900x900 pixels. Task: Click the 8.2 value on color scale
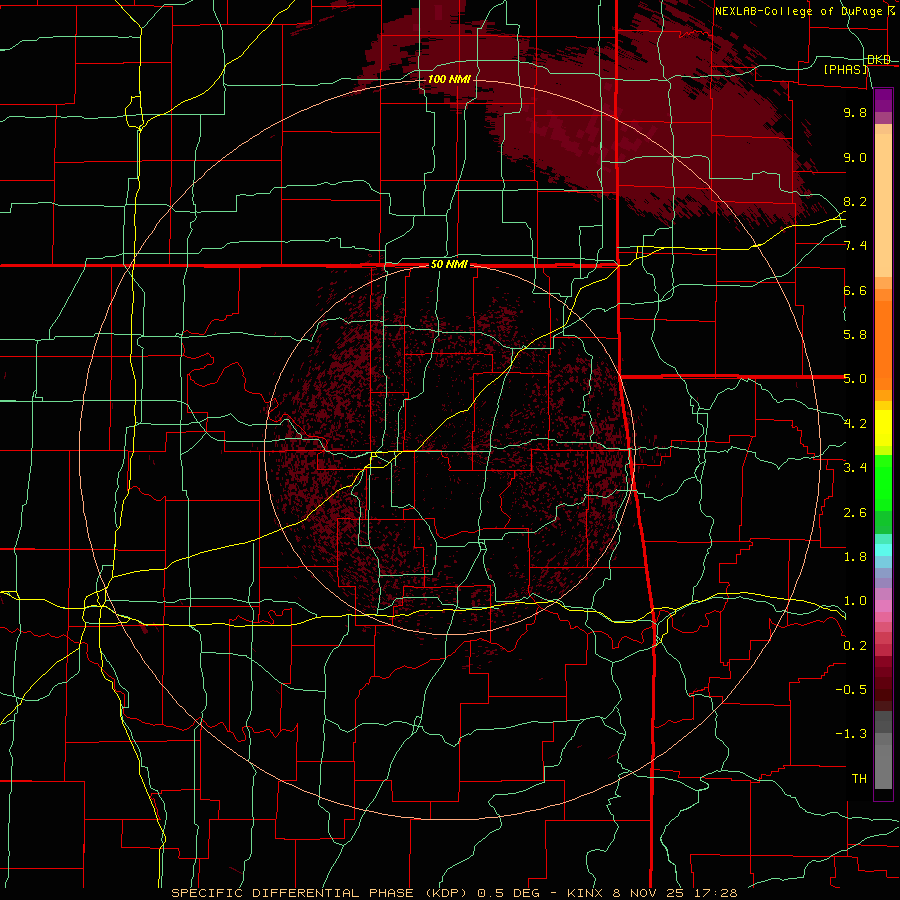[x=855, y=201]
